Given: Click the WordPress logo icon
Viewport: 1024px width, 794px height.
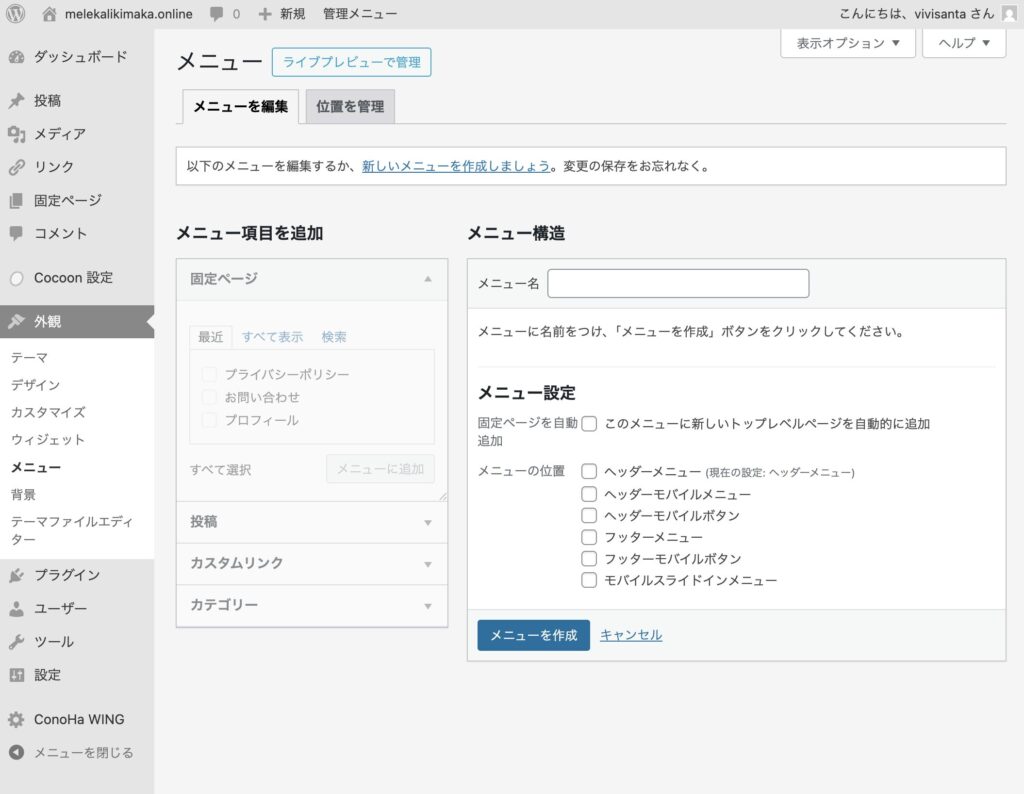Looking at the screenshot, I should tap(16, 14).
